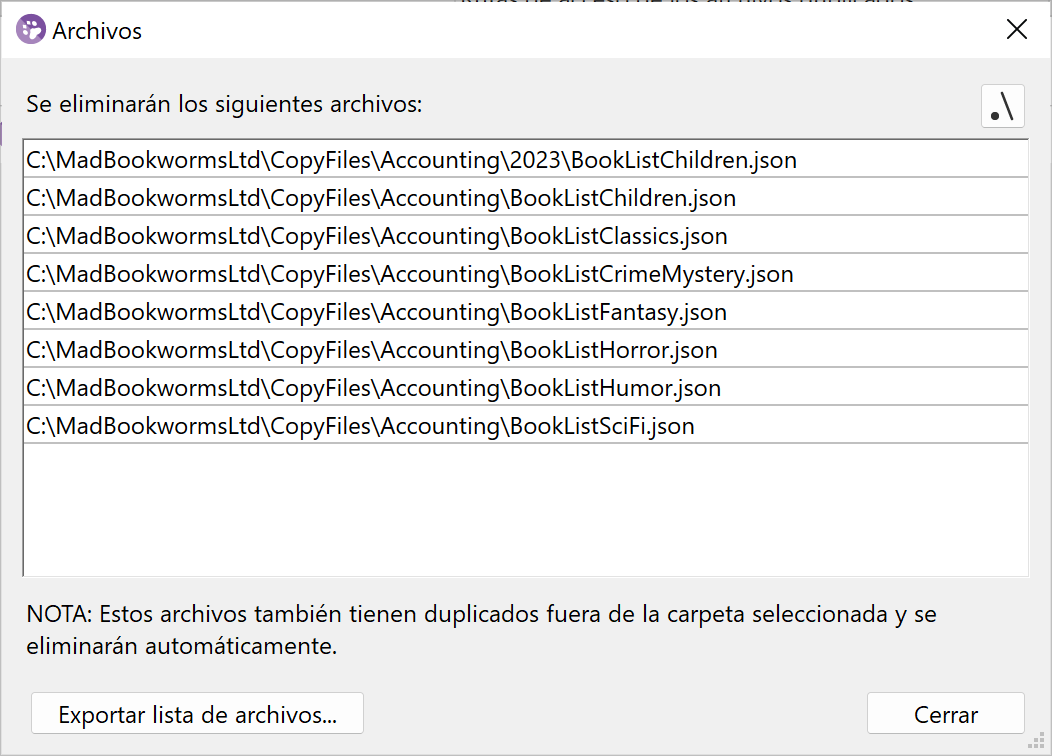
Task: Click the purple app icon in the title bar
Action: pyautogui.click(x=31, y=30)
